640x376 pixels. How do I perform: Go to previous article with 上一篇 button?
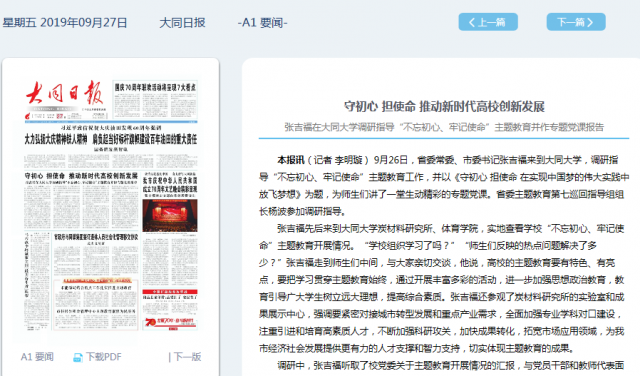click(488, 22)
